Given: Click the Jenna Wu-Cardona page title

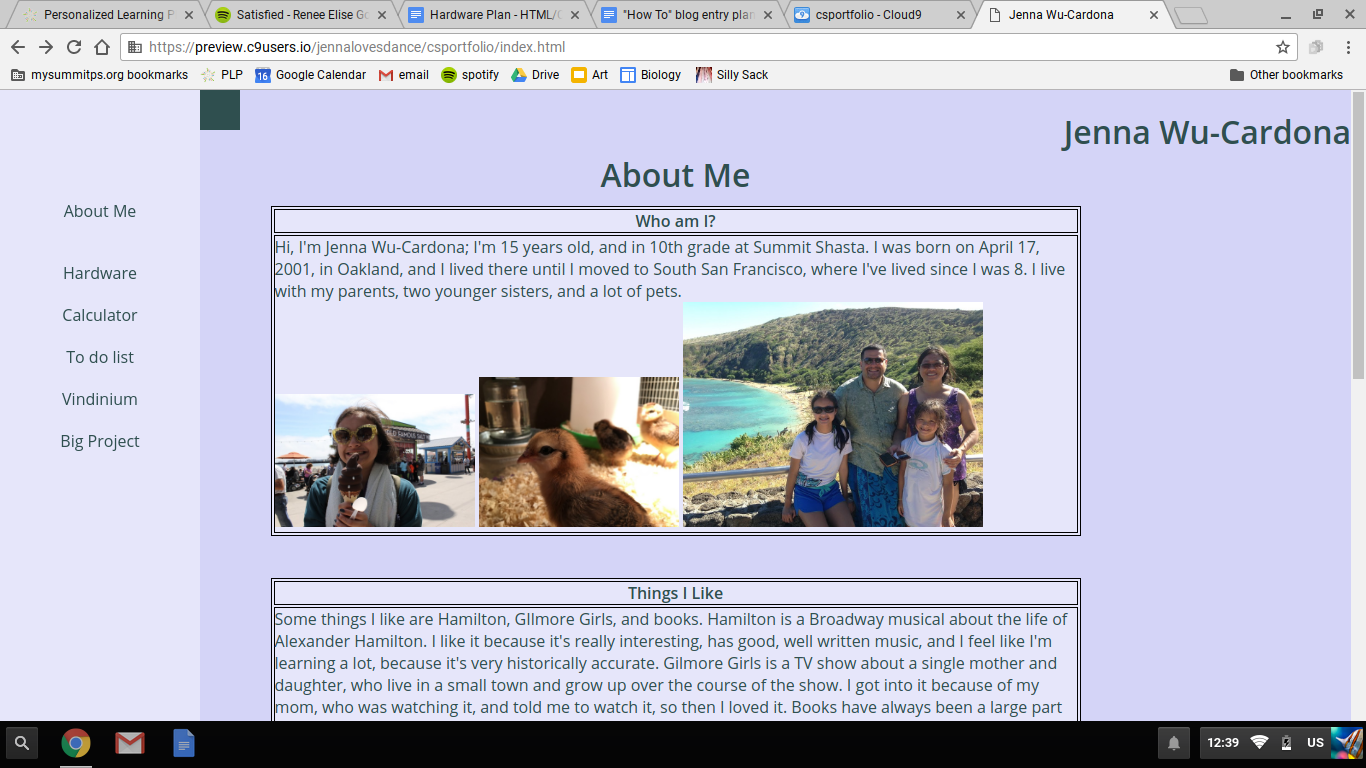Looking at the screenshot, I should (x=1206, y=133).
